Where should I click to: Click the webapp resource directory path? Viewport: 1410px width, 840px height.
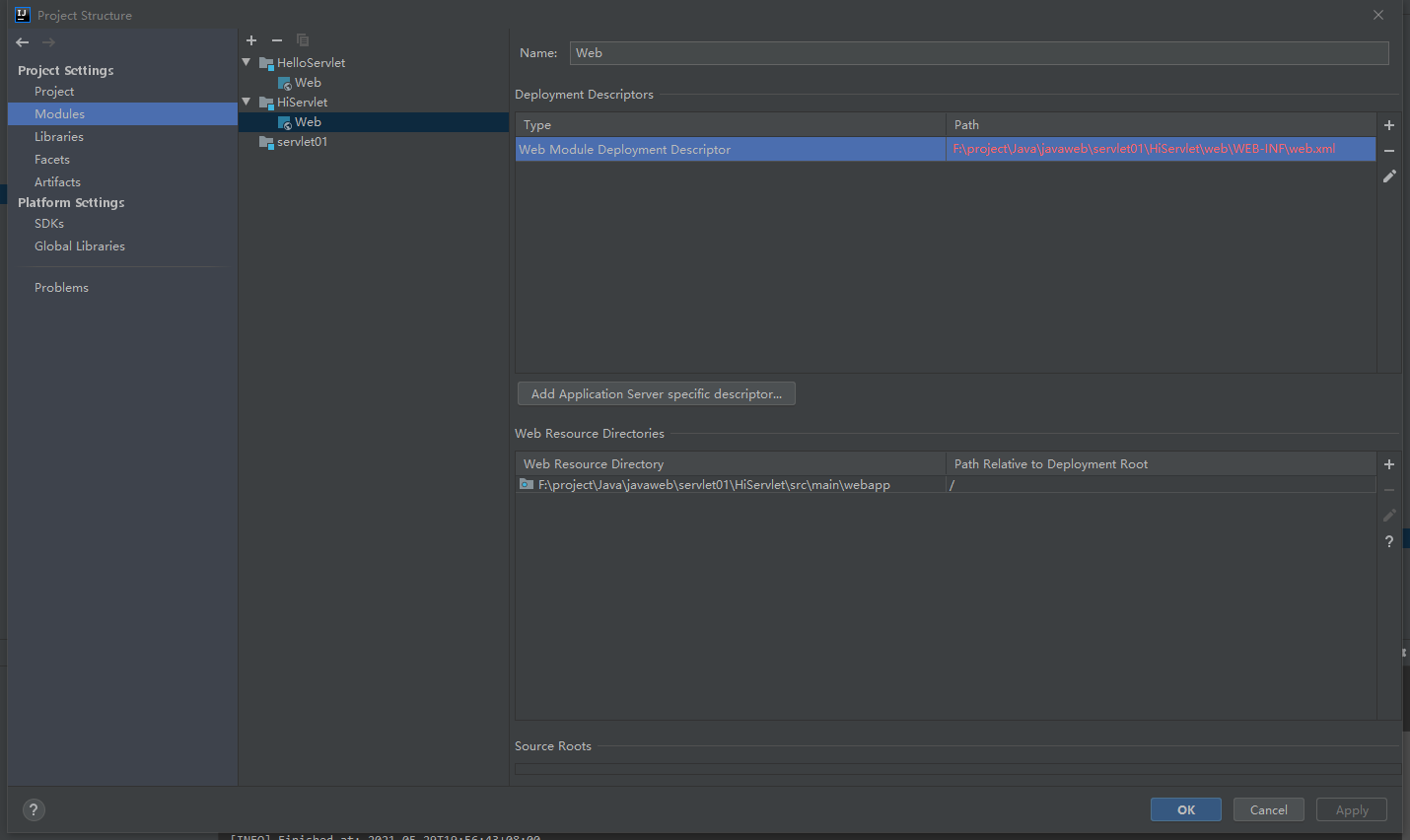[x=714, y=485]
